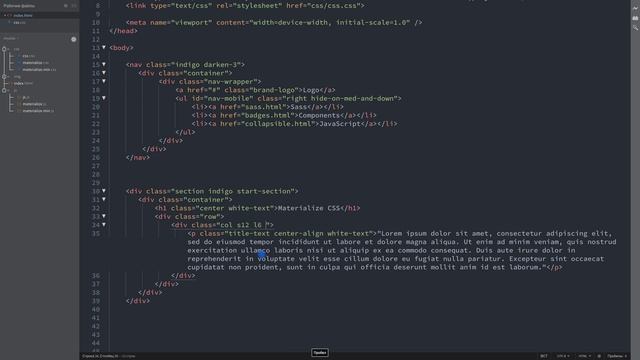Image resolution: width=640 pixels, height=360 pixels.
Task: Fold the section div at line 30
Action: (x=104, y=191)
